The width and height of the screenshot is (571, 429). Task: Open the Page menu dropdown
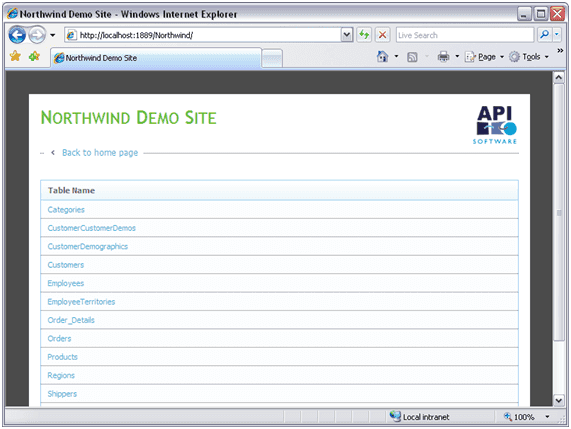tap(484, 57)
